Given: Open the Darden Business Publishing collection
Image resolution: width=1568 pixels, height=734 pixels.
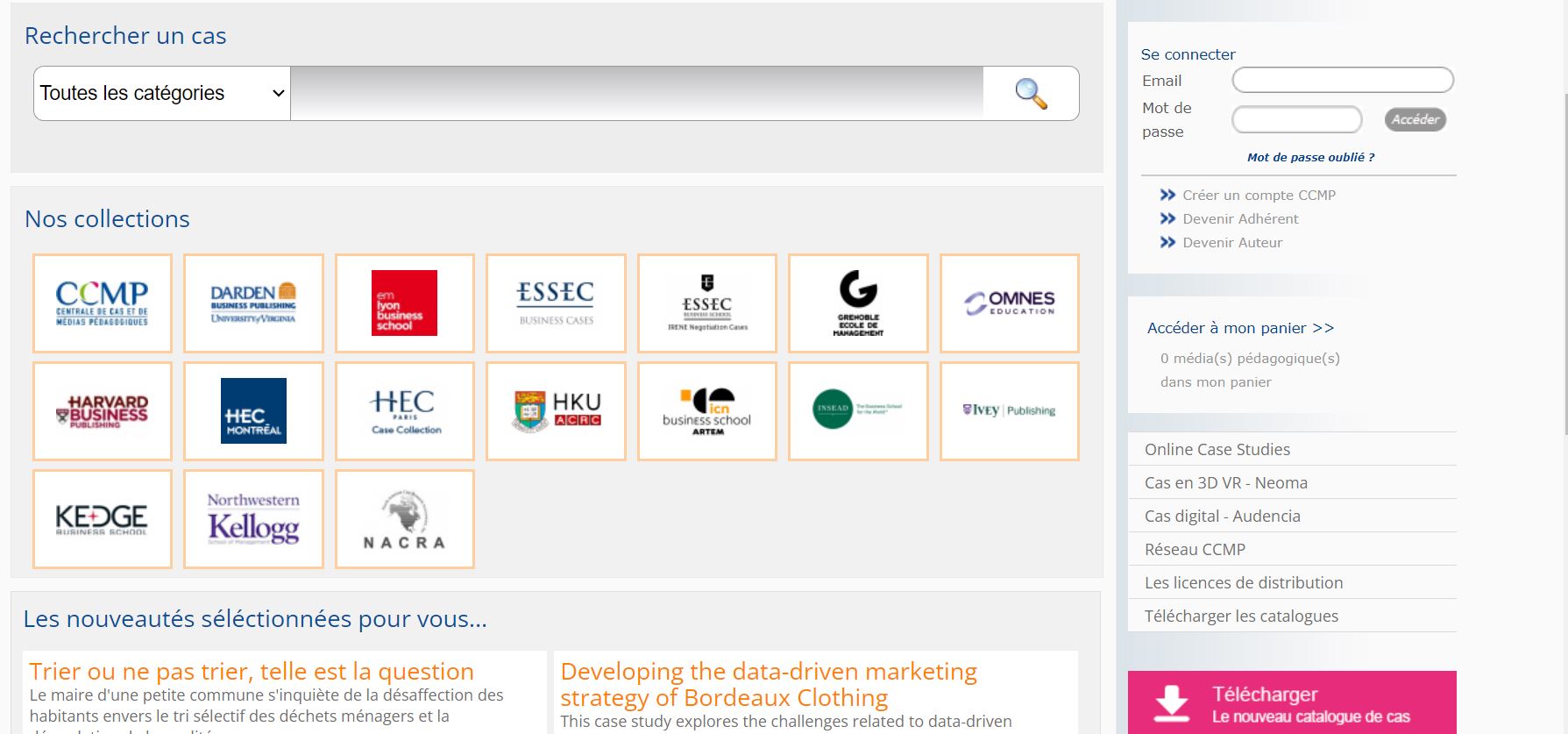Looking at the screenshot, I should tap(253, 303).
